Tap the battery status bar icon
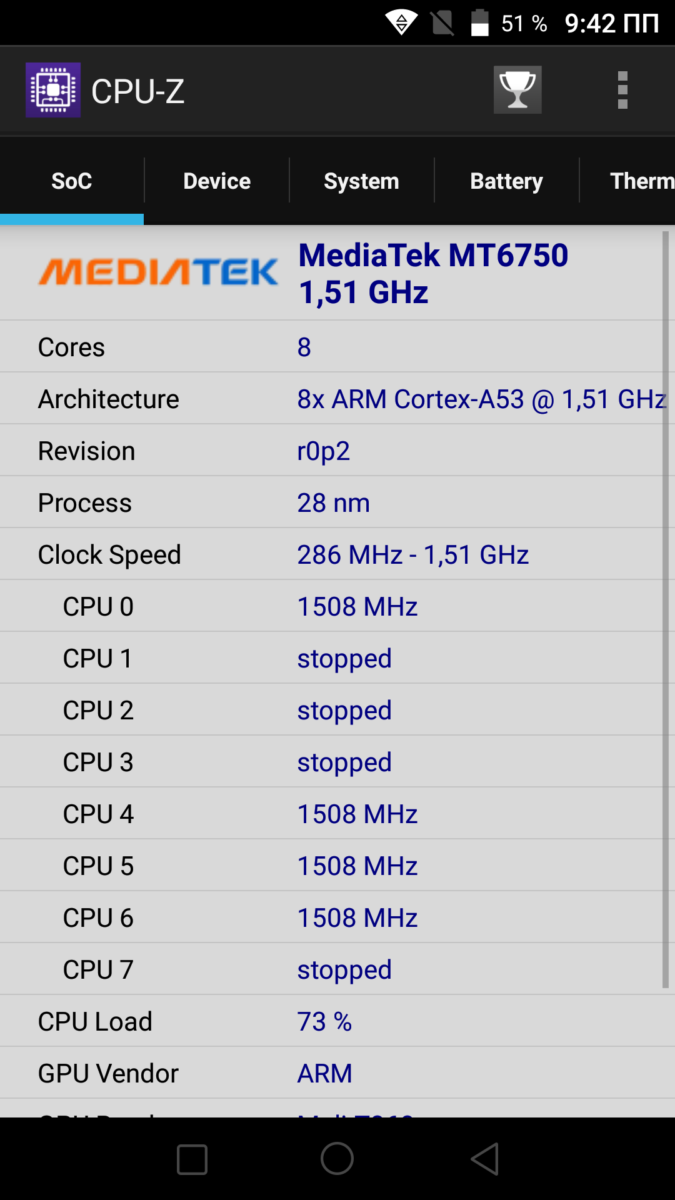675x1200 pixels. tap(481, 23)
